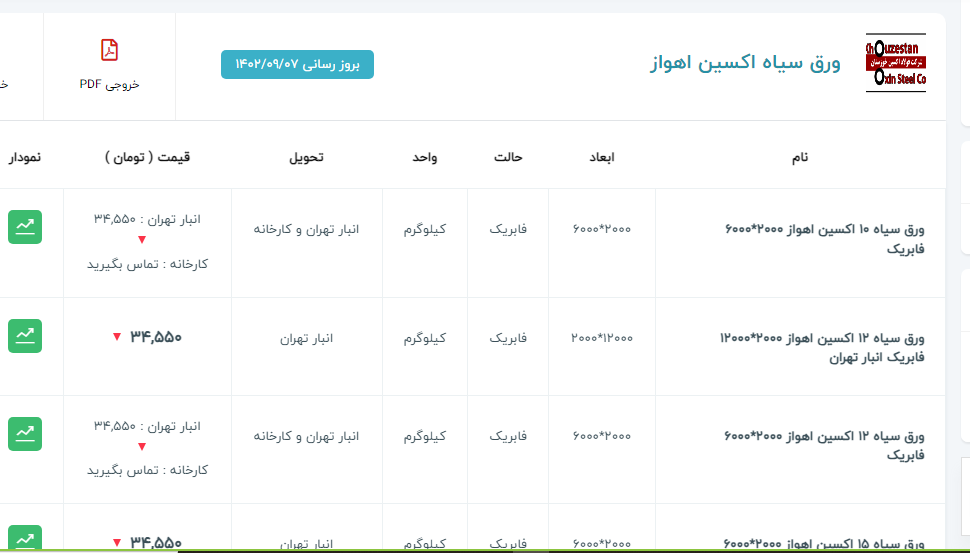Click the خروجی PDF label

click(x=109, y=84)
